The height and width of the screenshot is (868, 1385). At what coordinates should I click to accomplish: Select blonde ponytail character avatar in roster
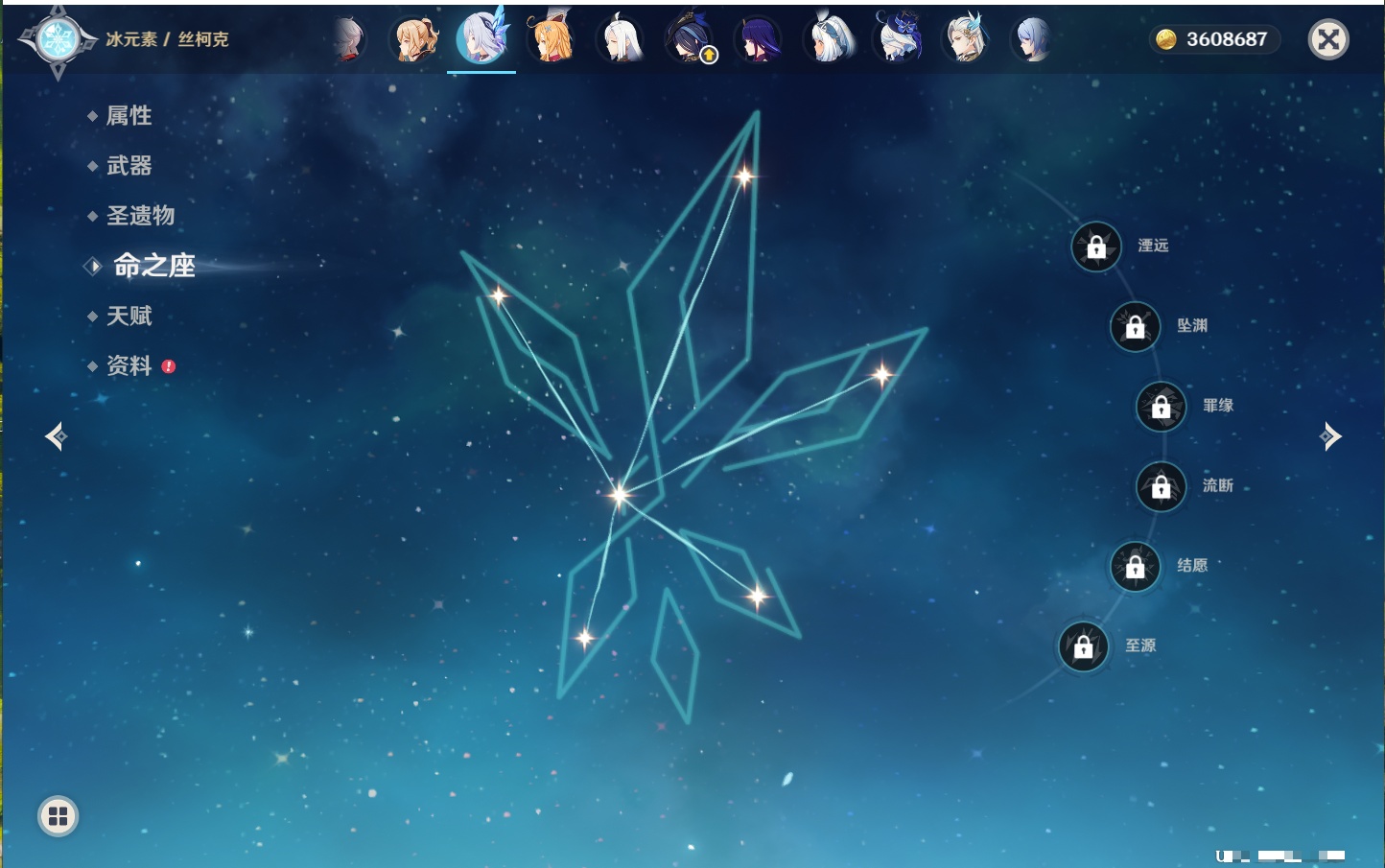414,39
